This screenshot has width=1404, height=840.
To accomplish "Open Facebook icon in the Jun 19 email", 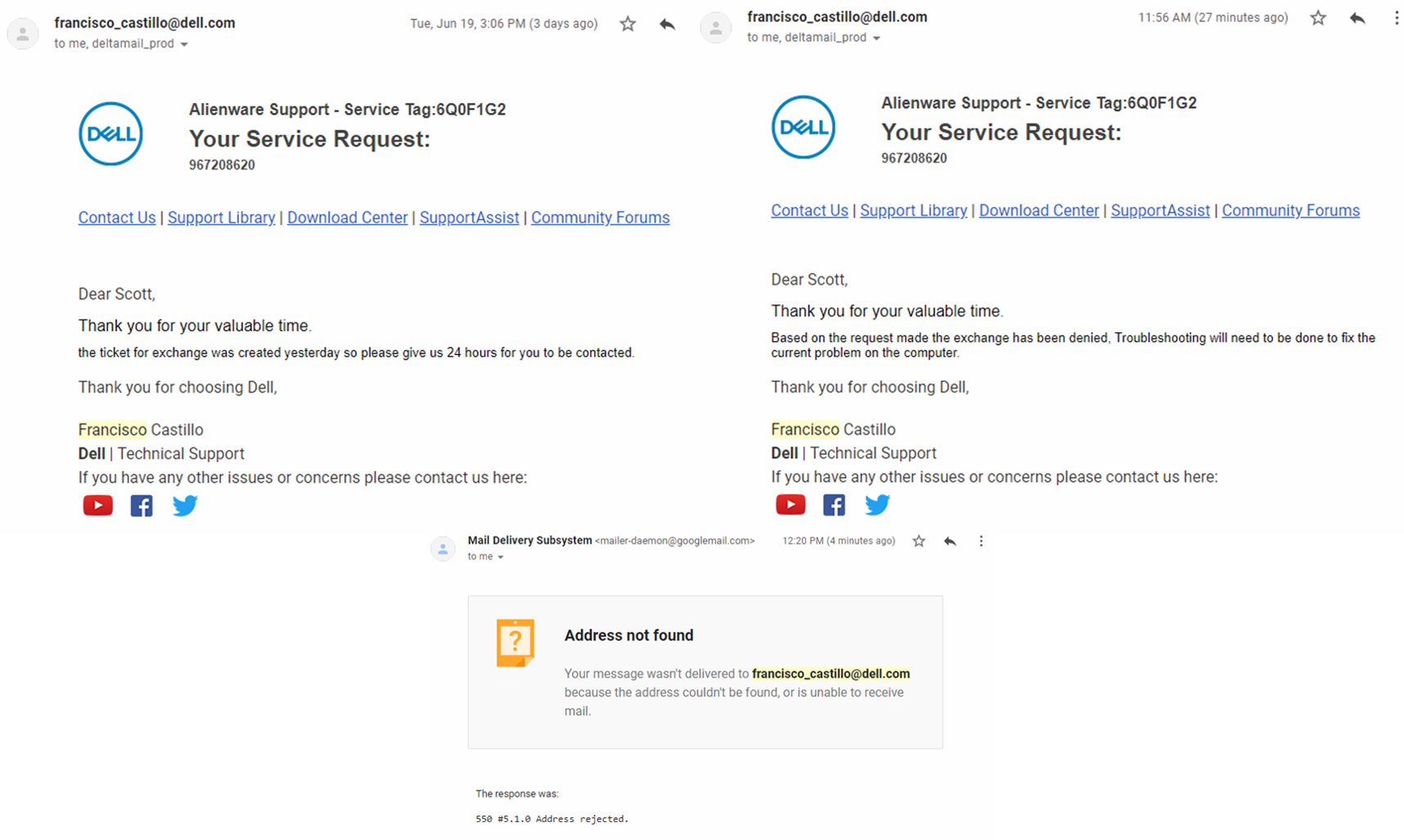I will click(142, 505).
